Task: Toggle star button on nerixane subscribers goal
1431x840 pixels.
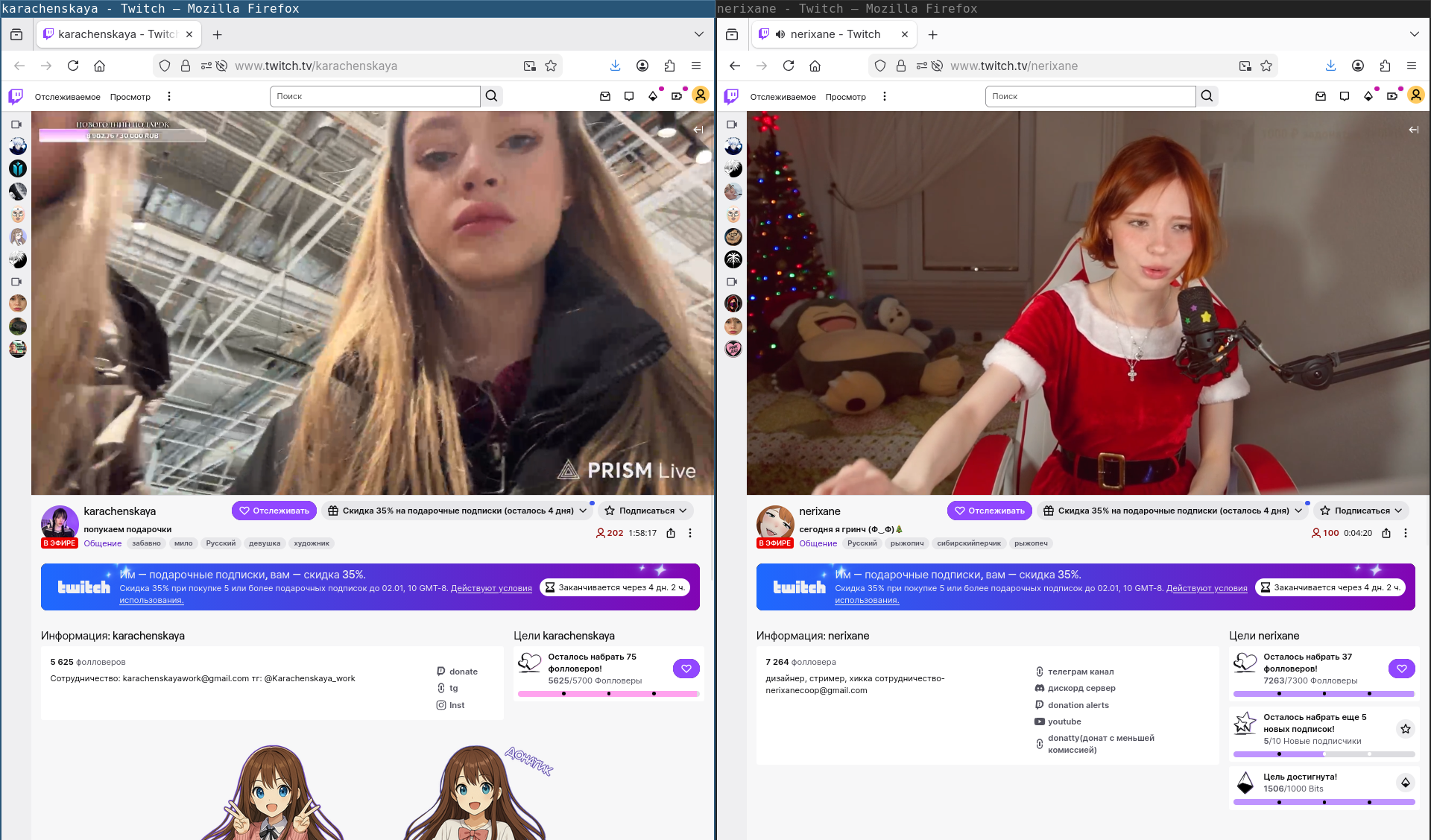Action: 1405,729
